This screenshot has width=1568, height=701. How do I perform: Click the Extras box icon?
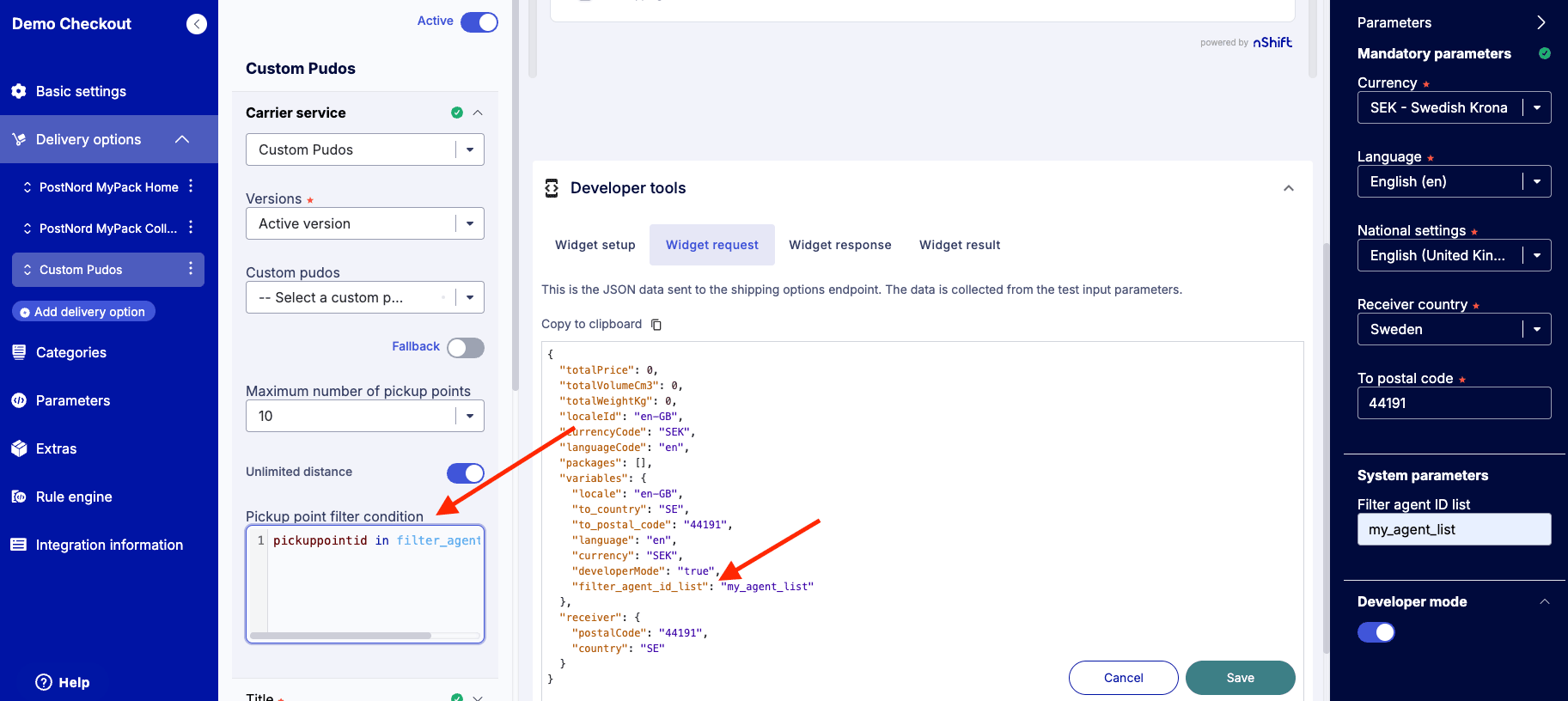(19, 448)
